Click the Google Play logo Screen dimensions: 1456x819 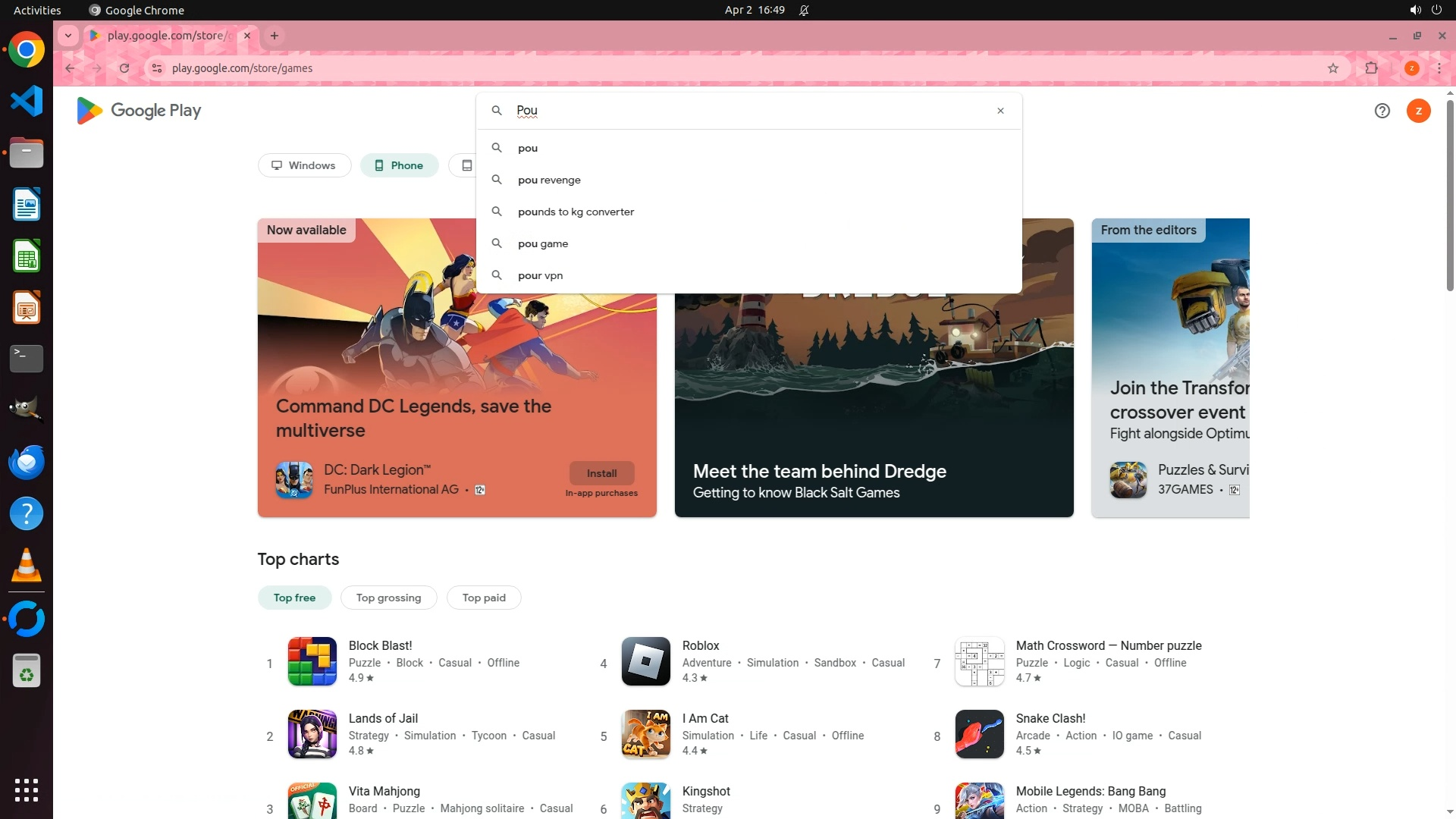(x=139, y=111)
